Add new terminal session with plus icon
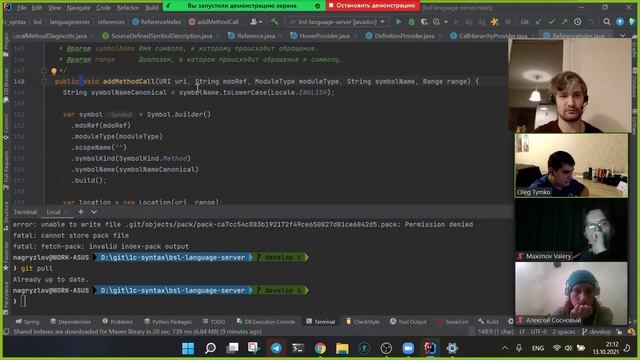The image size is (640, 360). (81, 212)
